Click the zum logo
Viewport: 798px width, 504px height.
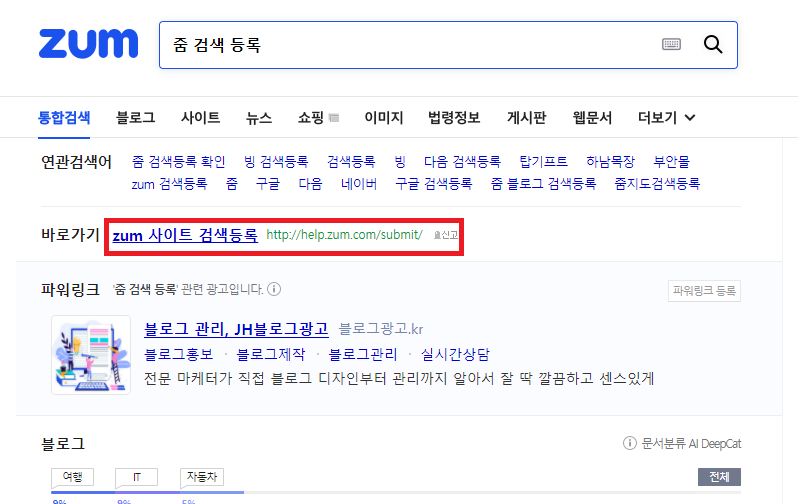[89, 44]
